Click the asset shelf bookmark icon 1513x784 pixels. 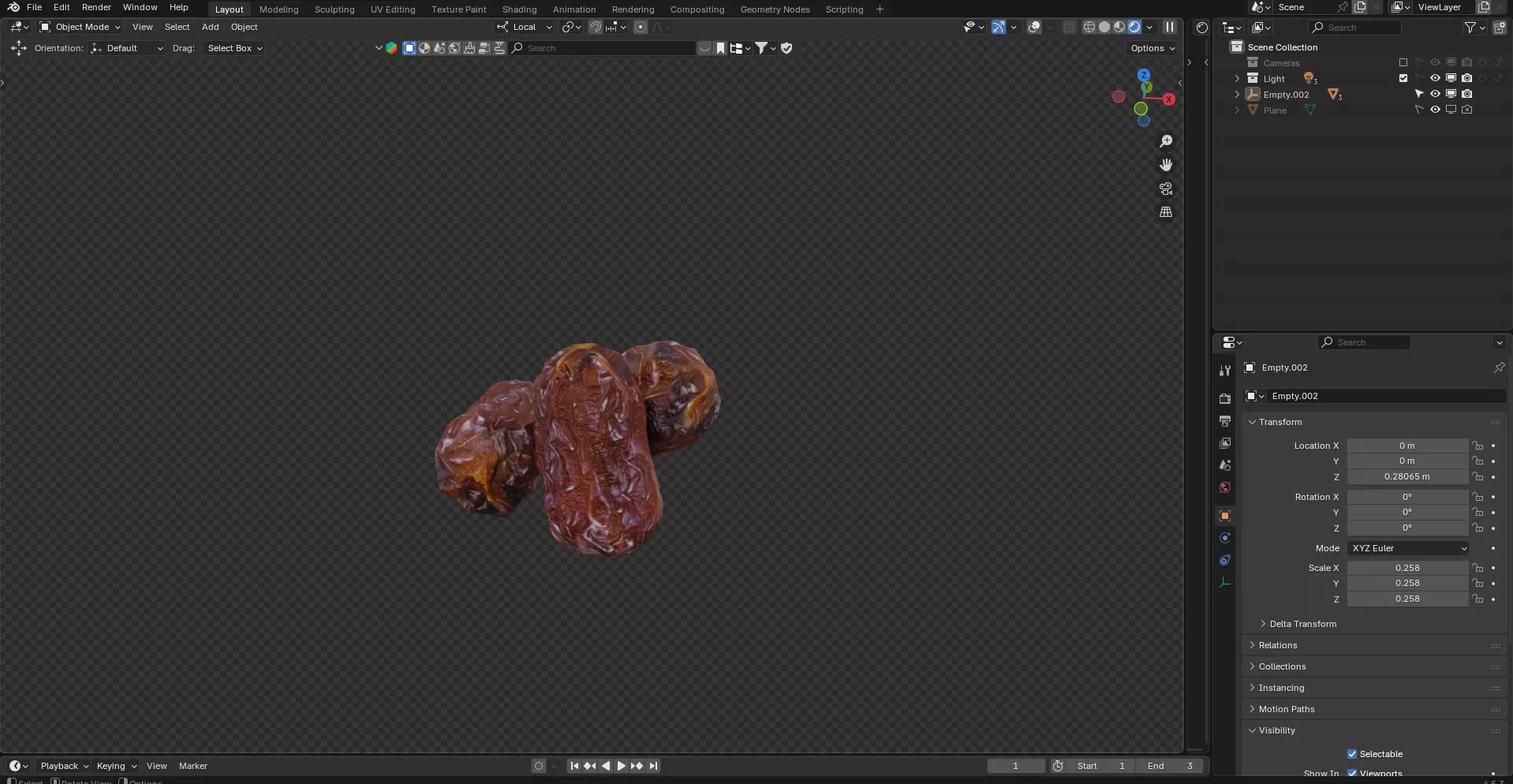pos(720,48)
